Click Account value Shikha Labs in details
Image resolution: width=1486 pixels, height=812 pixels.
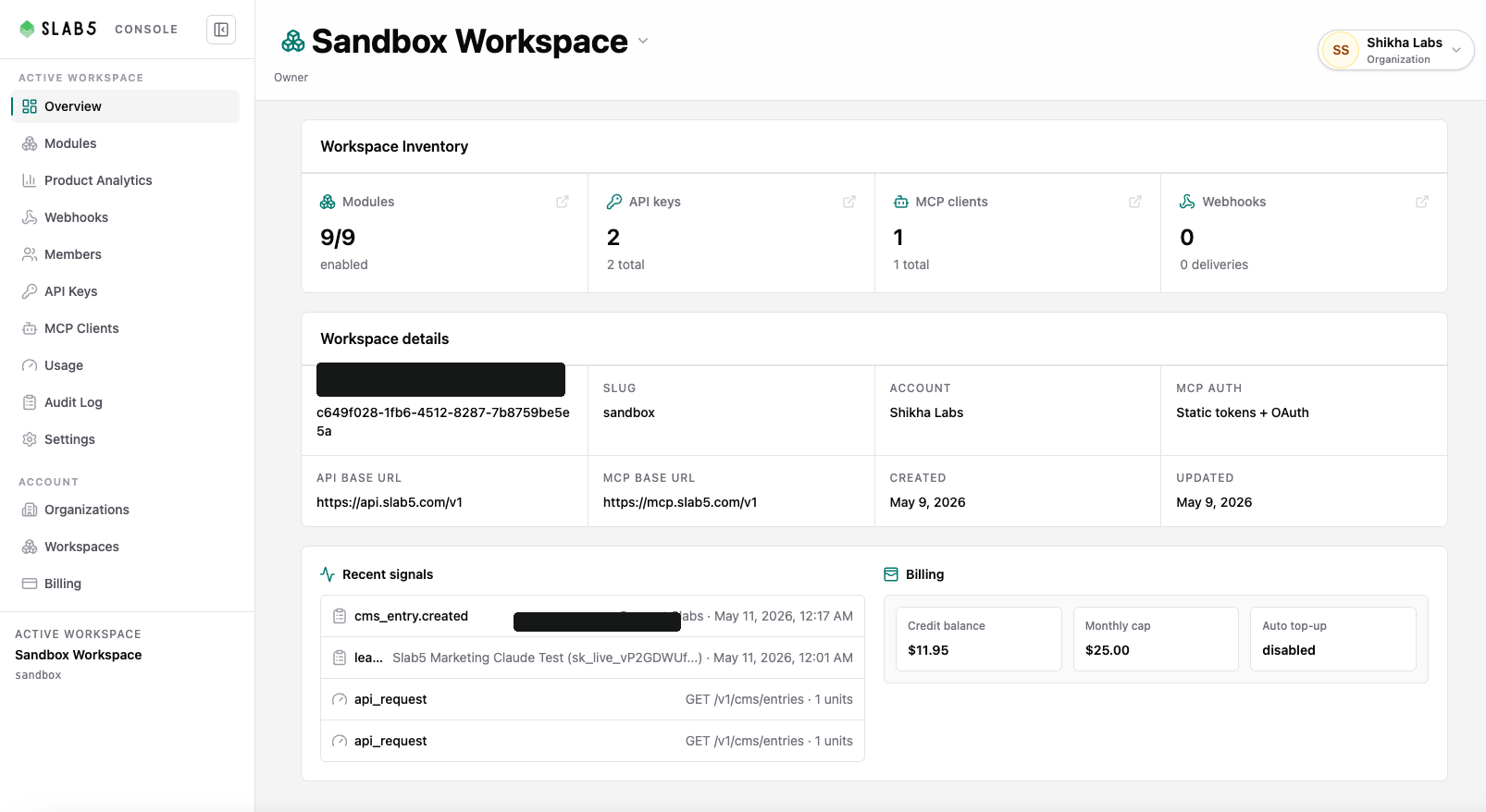pyautogui.click(x=926, y=412)
